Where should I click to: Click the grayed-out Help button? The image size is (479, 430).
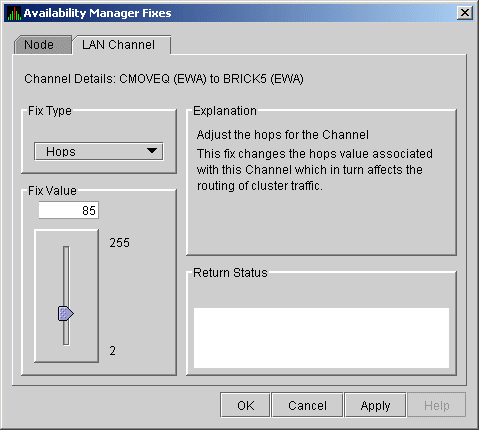pyautogui.click(x=437, y=405)
